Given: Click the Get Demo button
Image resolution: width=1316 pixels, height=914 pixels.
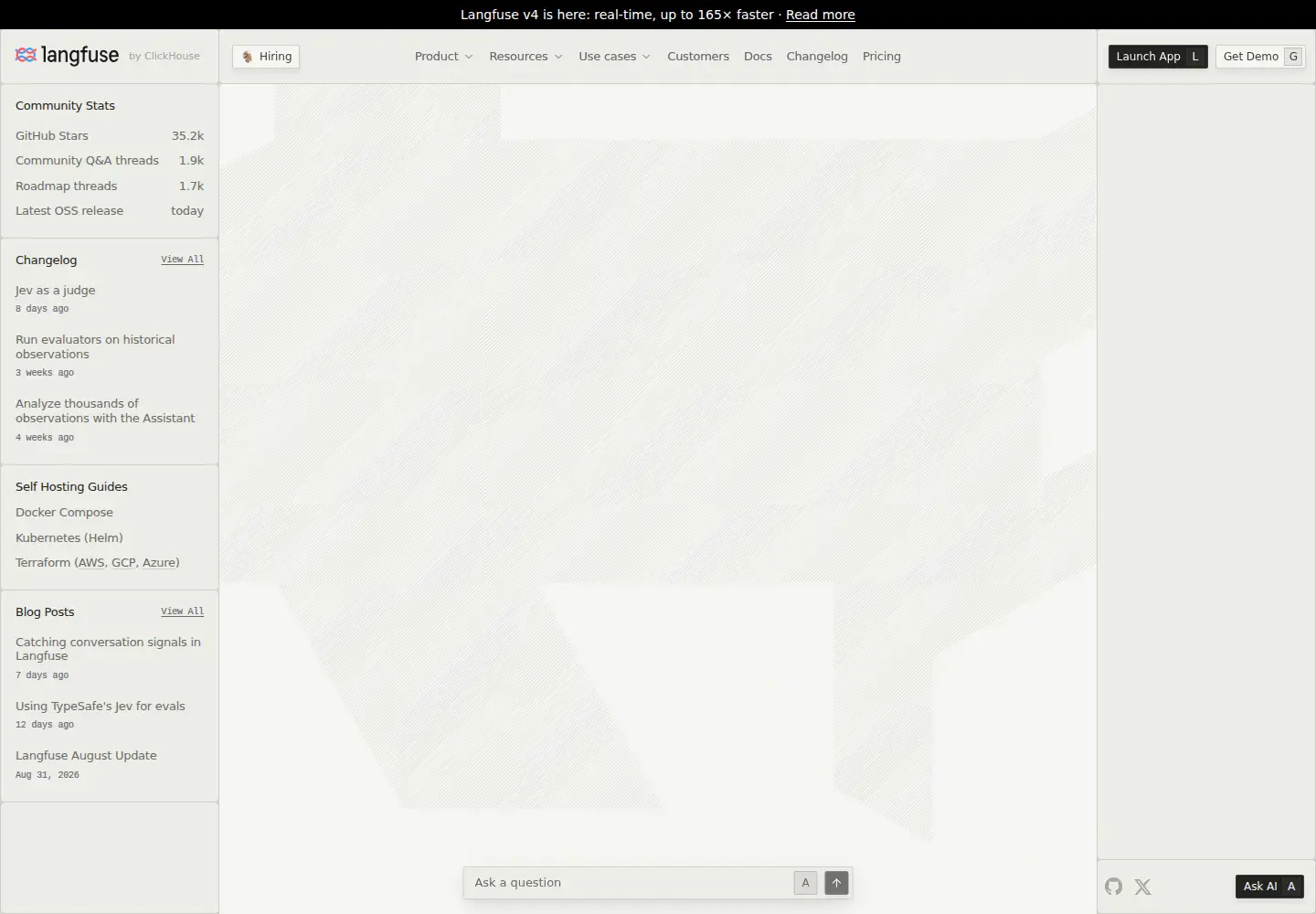Looking at the screenshot, I should (1260, 57).
